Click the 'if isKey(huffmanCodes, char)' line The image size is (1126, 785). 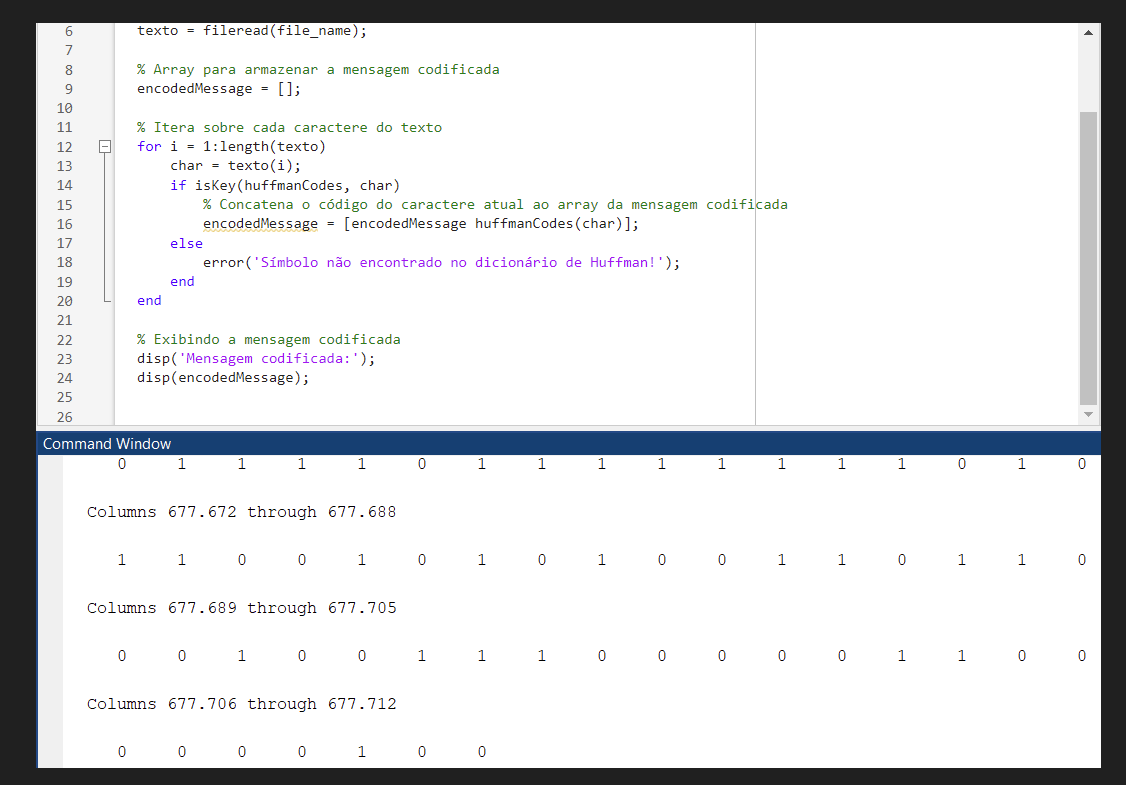tap(284, 185)
